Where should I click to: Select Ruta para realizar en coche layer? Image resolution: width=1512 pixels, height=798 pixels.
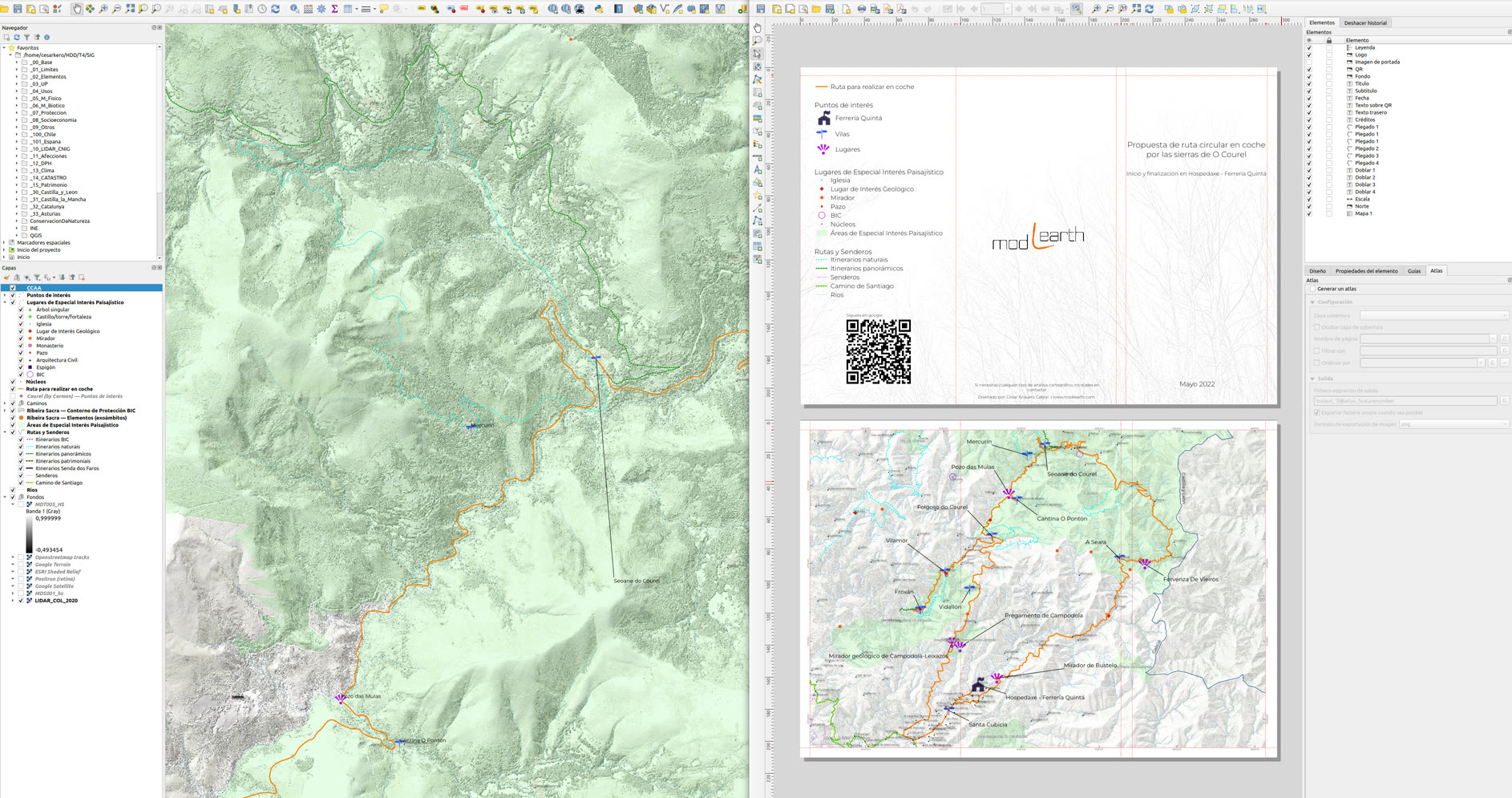59,389
